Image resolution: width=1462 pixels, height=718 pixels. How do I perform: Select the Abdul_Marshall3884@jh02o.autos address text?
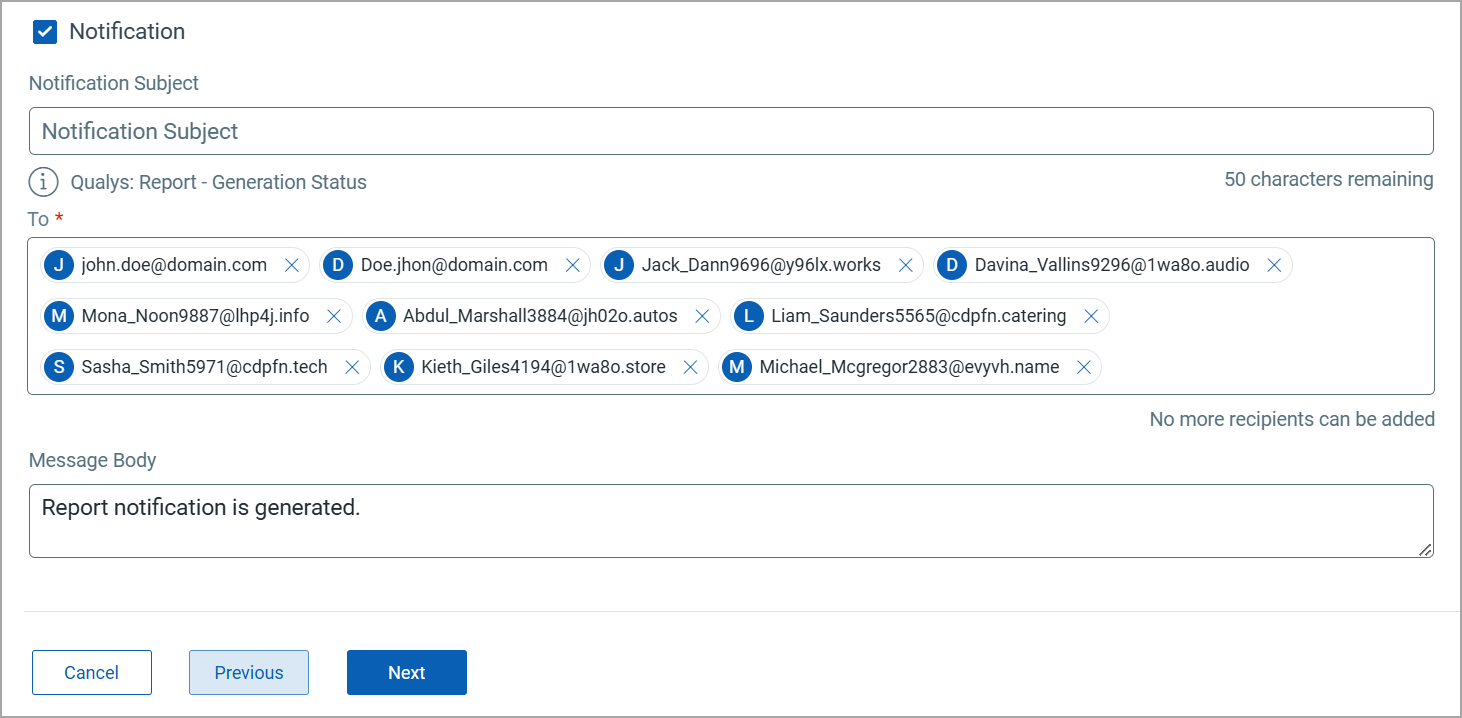click(540, 316)
